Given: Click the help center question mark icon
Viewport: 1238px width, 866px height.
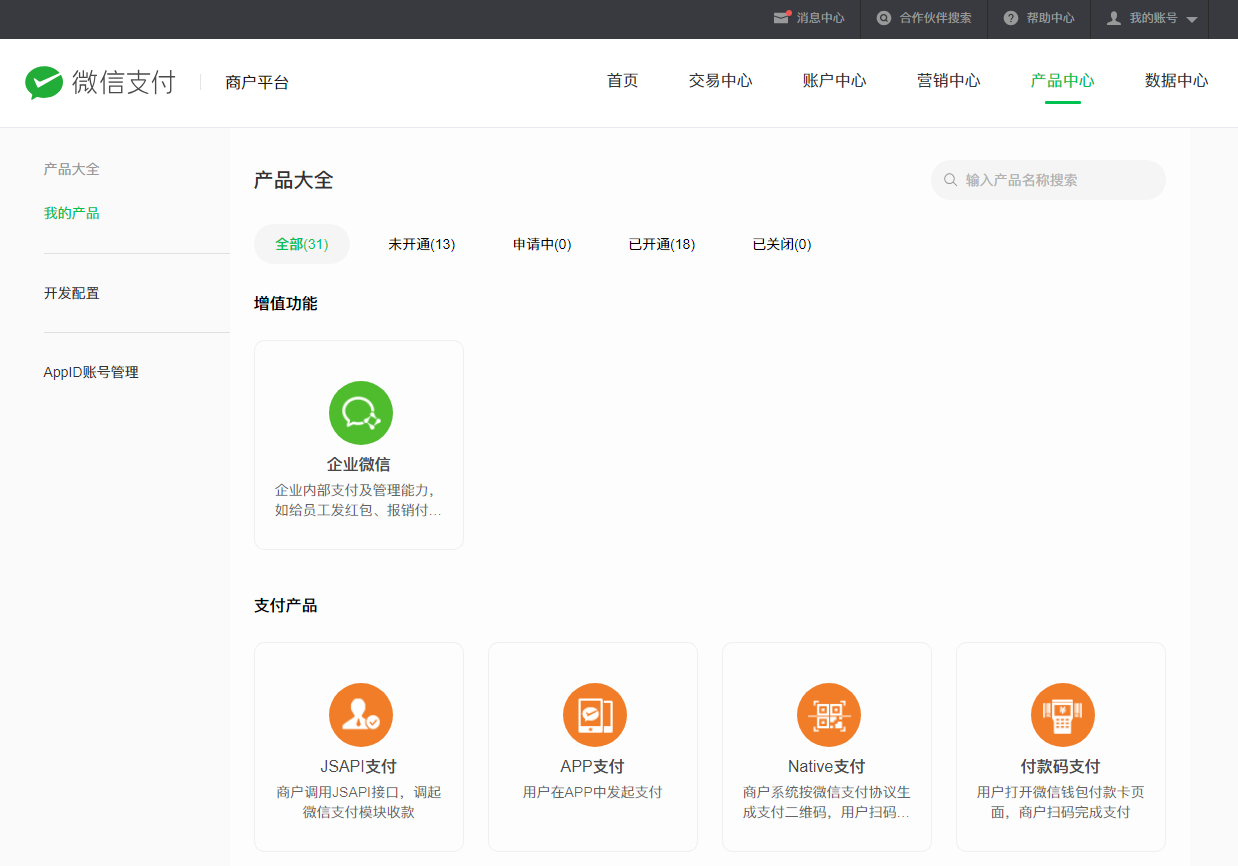Looking at the screenshot, I should [x=1011, y=18].
